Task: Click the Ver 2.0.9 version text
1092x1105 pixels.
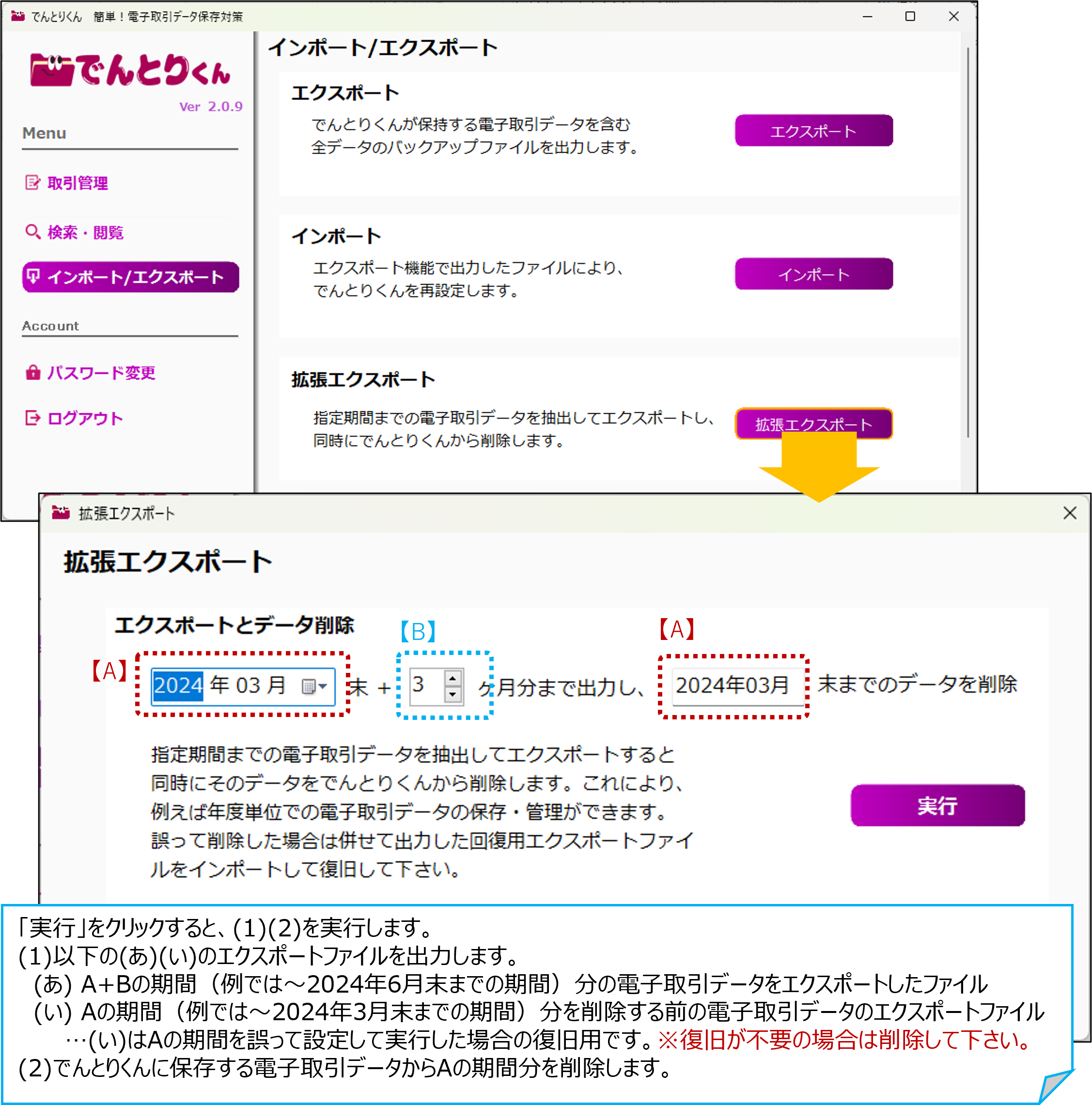Action: coord(211,107)
